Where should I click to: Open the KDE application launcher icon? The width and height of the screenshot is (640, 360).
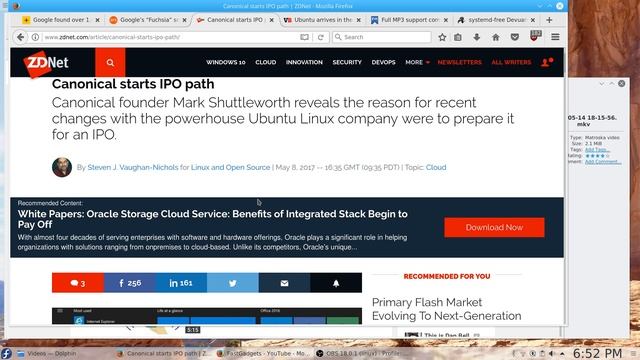click(6, 353)
